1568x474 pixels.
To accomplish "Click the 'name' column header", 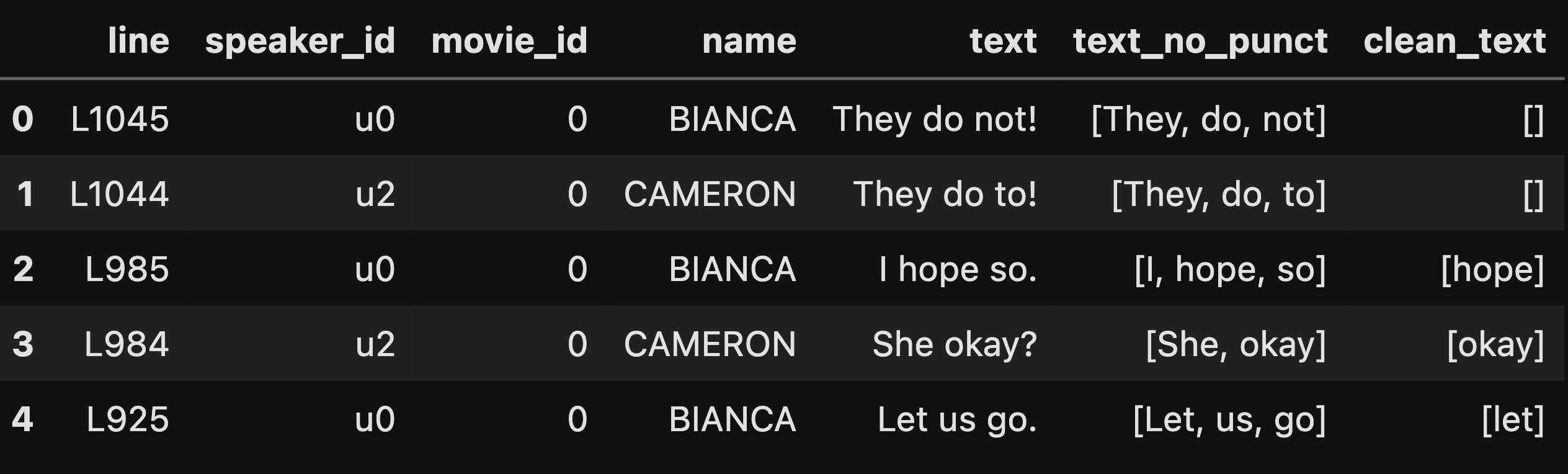I will [749, 41].
